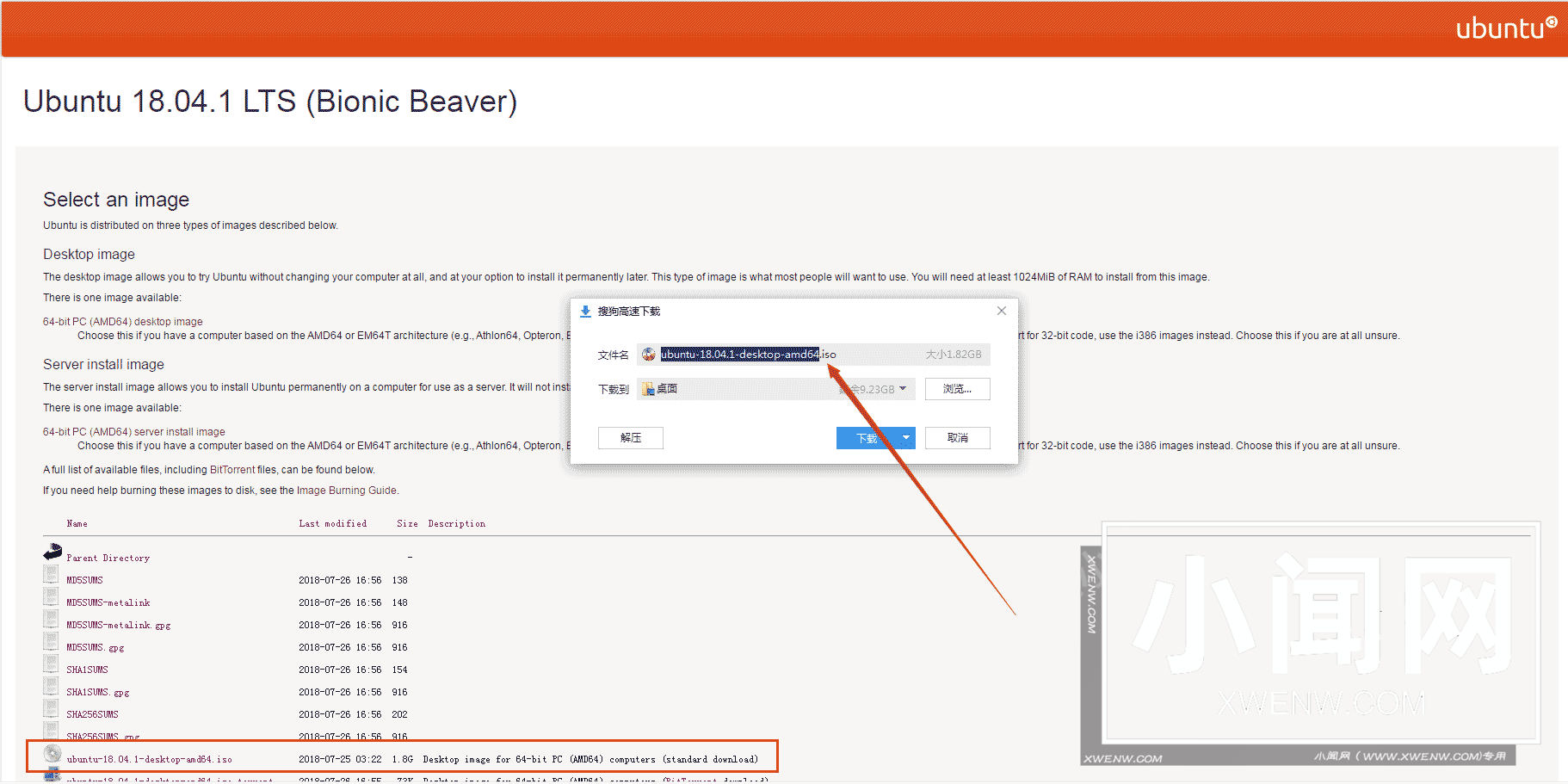Click the 'Server install image' subheading

[103, 365]
